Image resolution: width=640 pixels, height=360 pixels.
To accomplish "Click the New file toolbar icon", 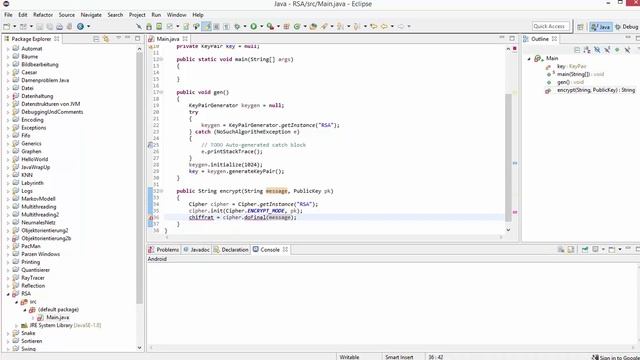I will coord(7,27).
